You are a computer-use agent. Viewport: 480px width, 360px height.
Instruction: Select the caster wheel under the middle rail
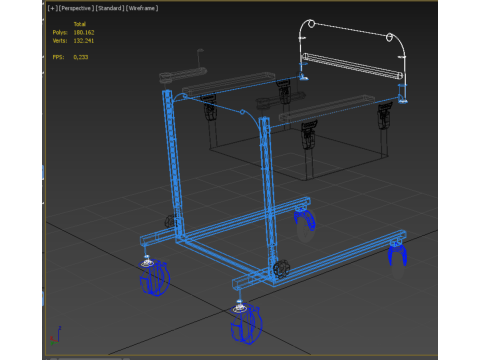305,219
